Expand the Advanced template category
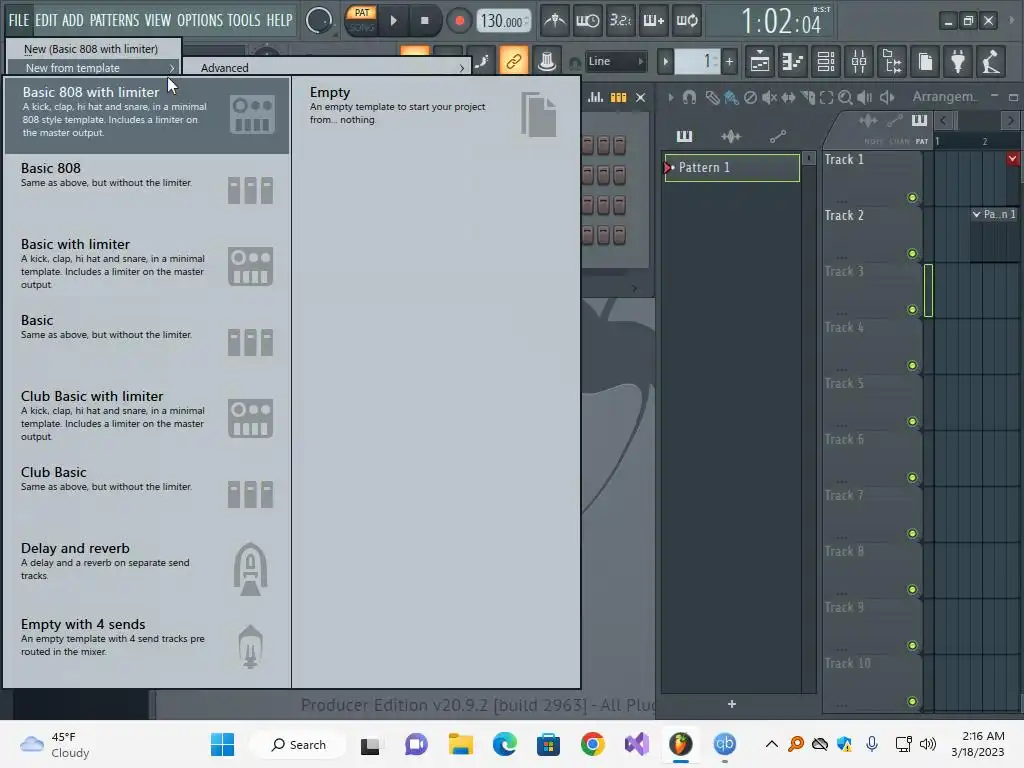The width and height of the screenshot is (1024, 768). 325,68
